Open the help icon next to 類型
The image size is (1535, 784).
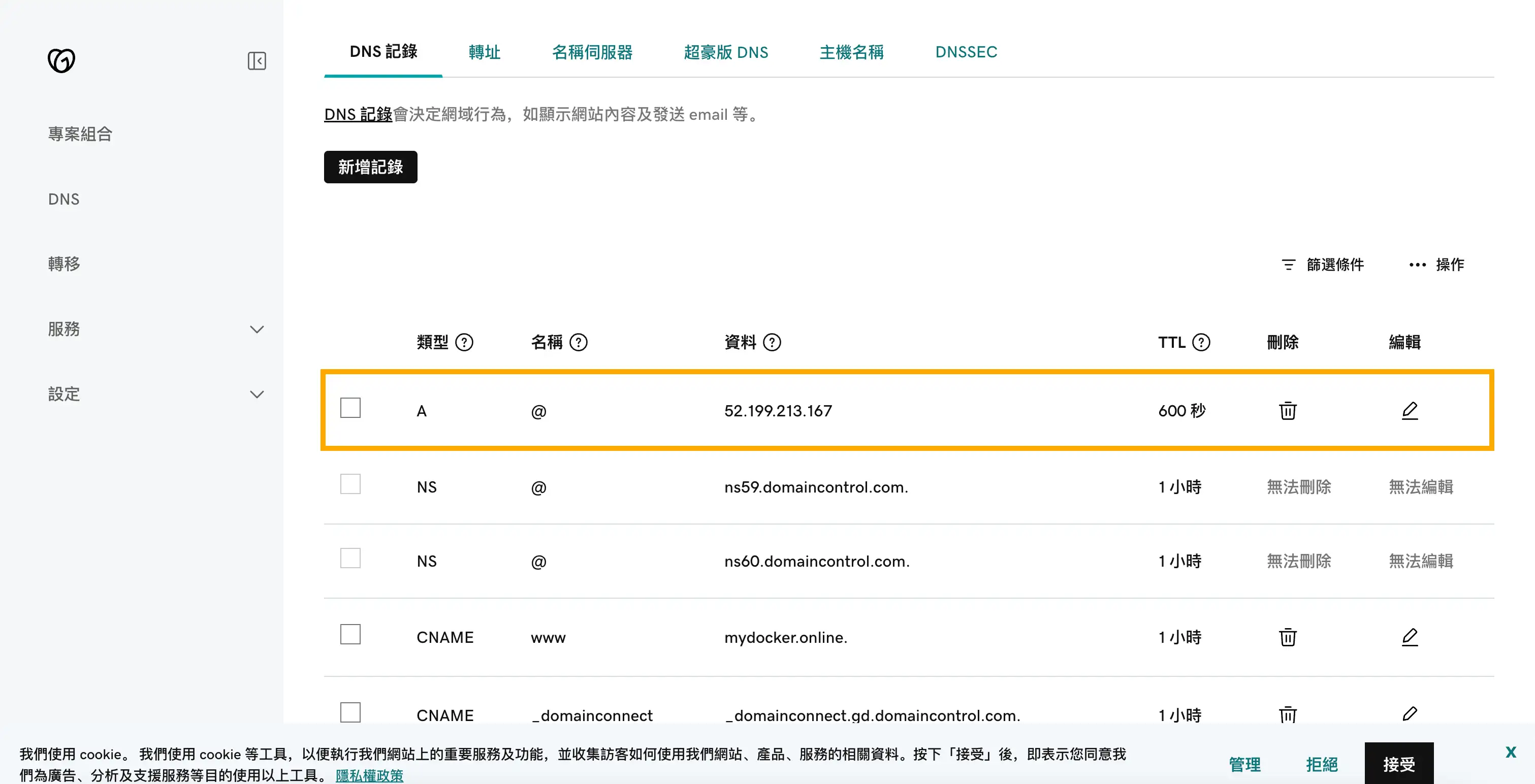point(464,343)
